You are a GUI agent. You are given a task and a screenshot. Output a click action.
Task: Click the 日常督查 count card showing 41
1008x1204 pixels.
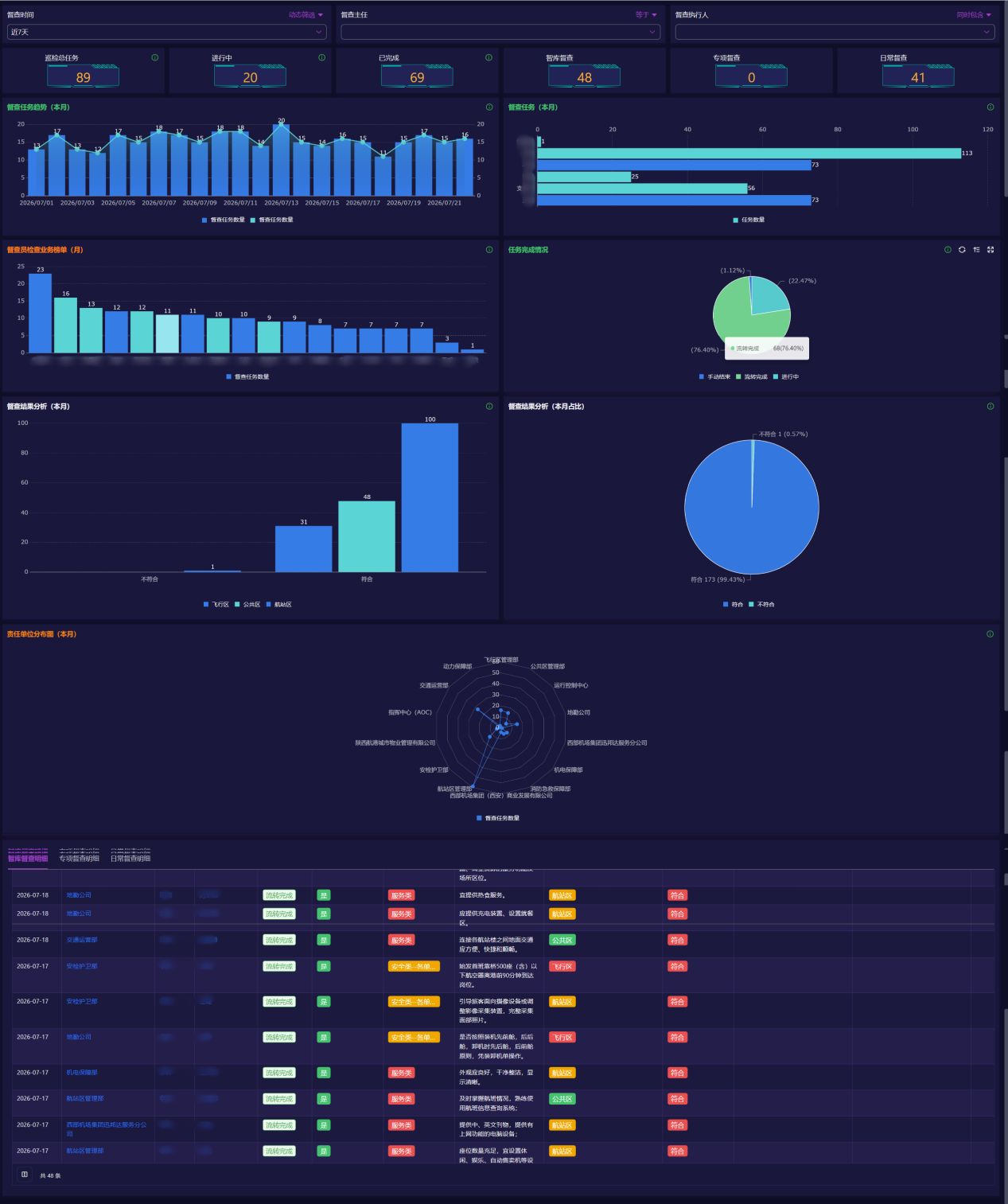click(x=918, y=71)
